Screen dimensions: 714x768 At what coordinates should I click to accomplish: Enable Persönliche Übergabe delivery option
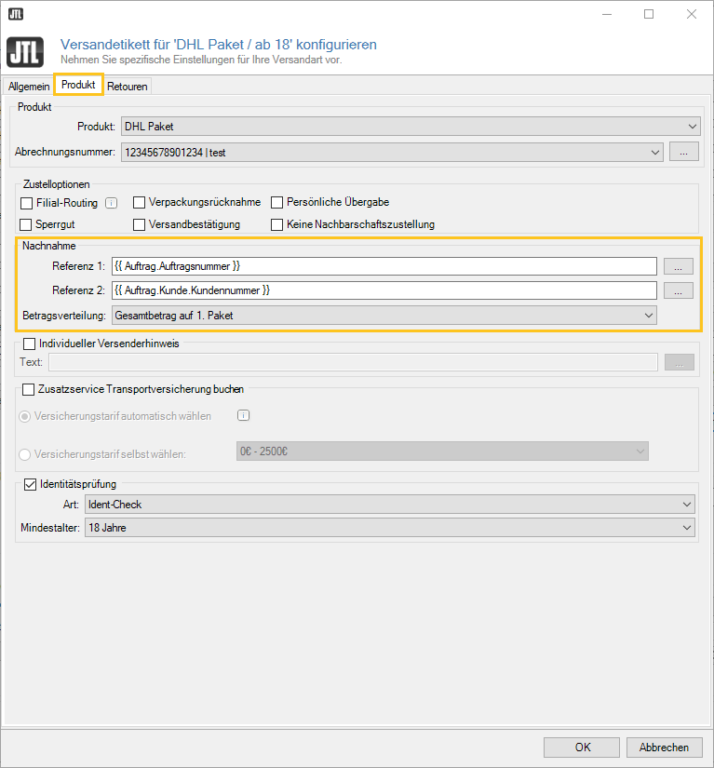278,202
